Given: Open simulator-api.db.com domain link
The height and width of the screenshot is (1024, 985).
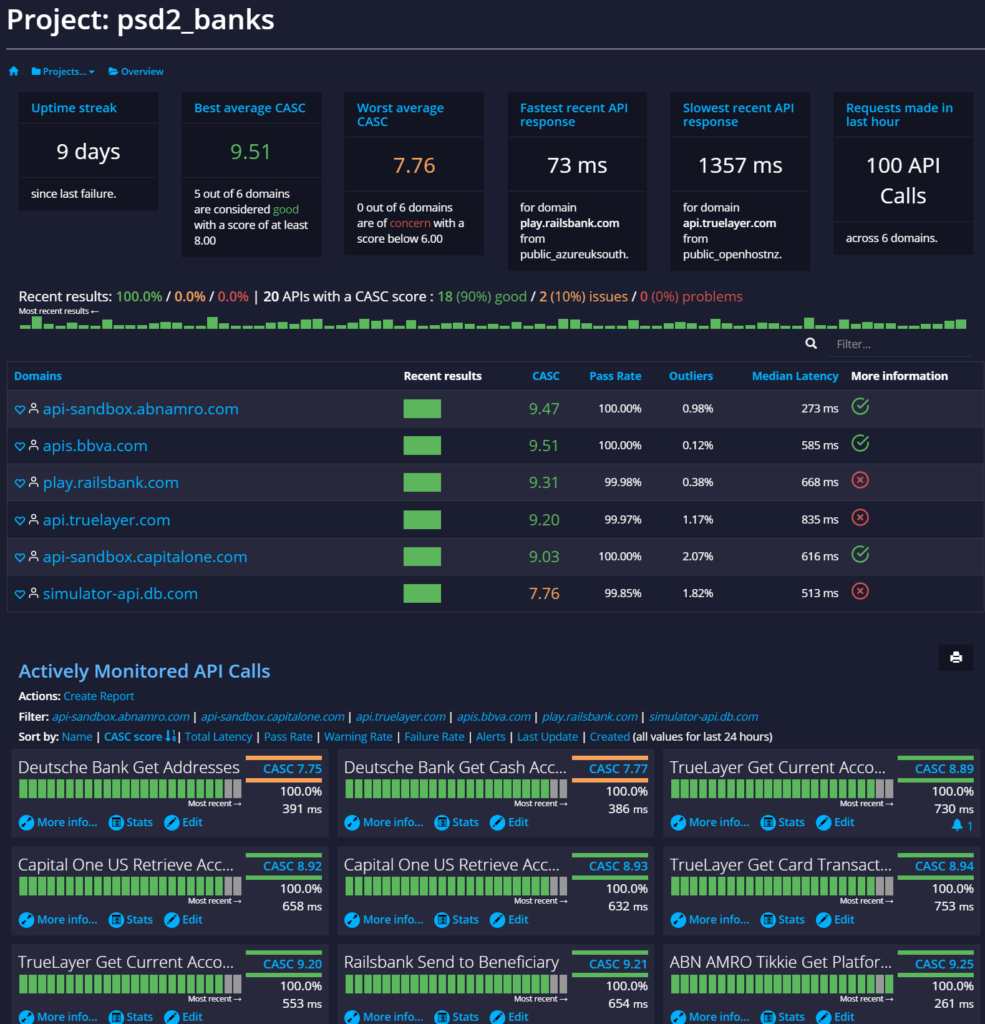Looking at the screenshot, I should click(120, 594).
